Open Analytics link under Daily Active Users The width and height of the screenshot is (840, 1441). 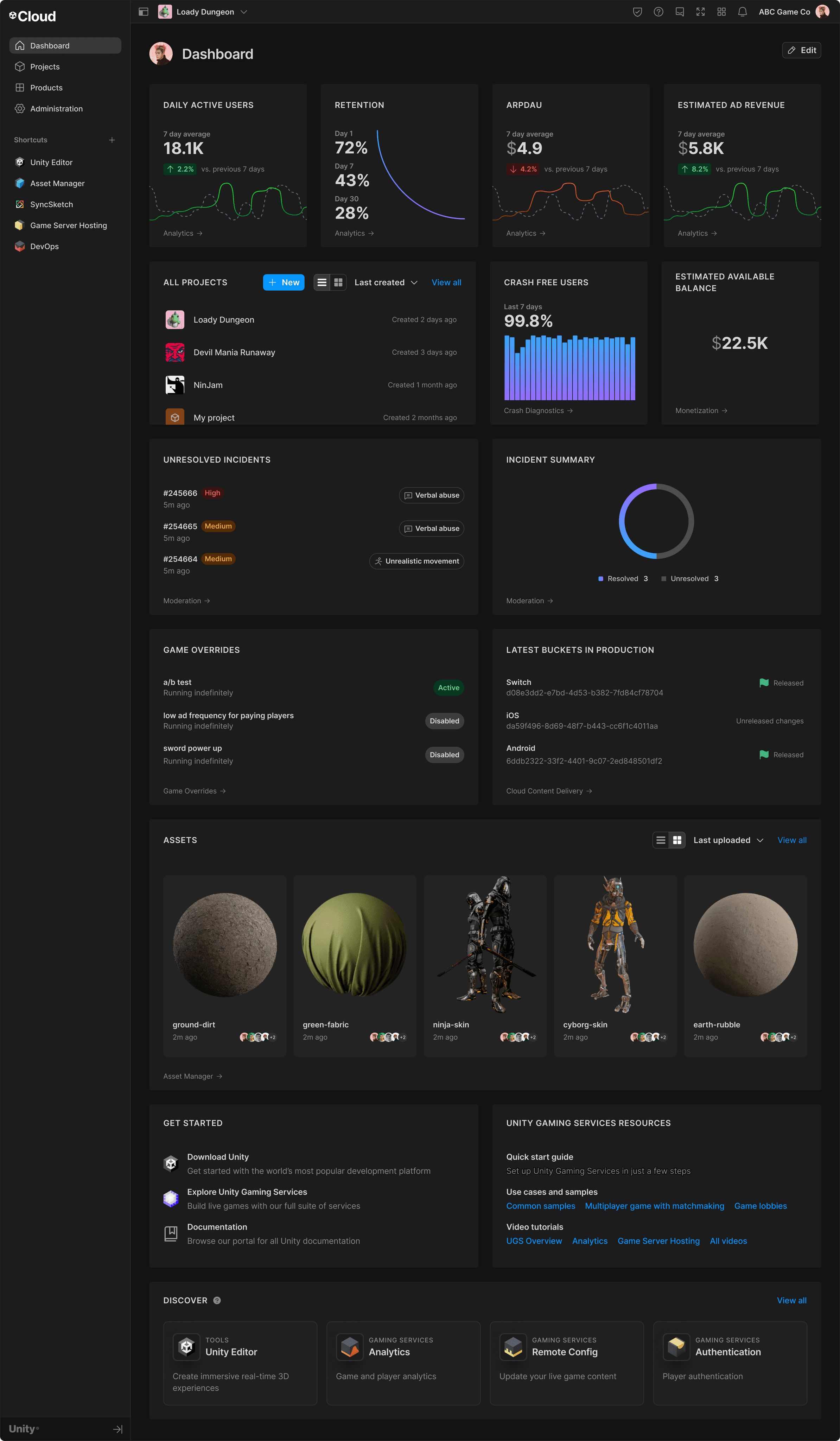click(183, 233)
